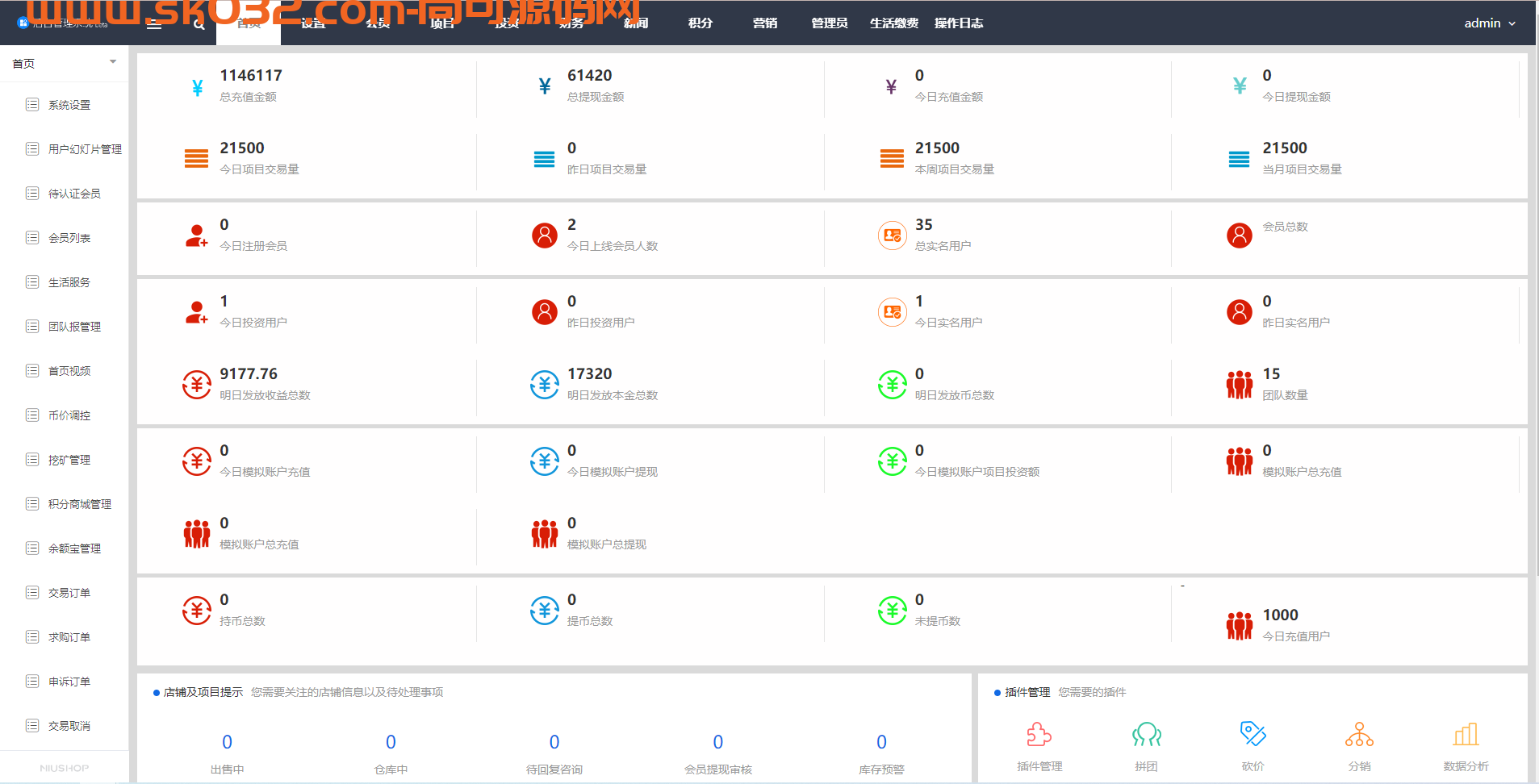Click the list icon beside 团队报管理
This screenshot has height=784, width=1539.
coord(32,327)
